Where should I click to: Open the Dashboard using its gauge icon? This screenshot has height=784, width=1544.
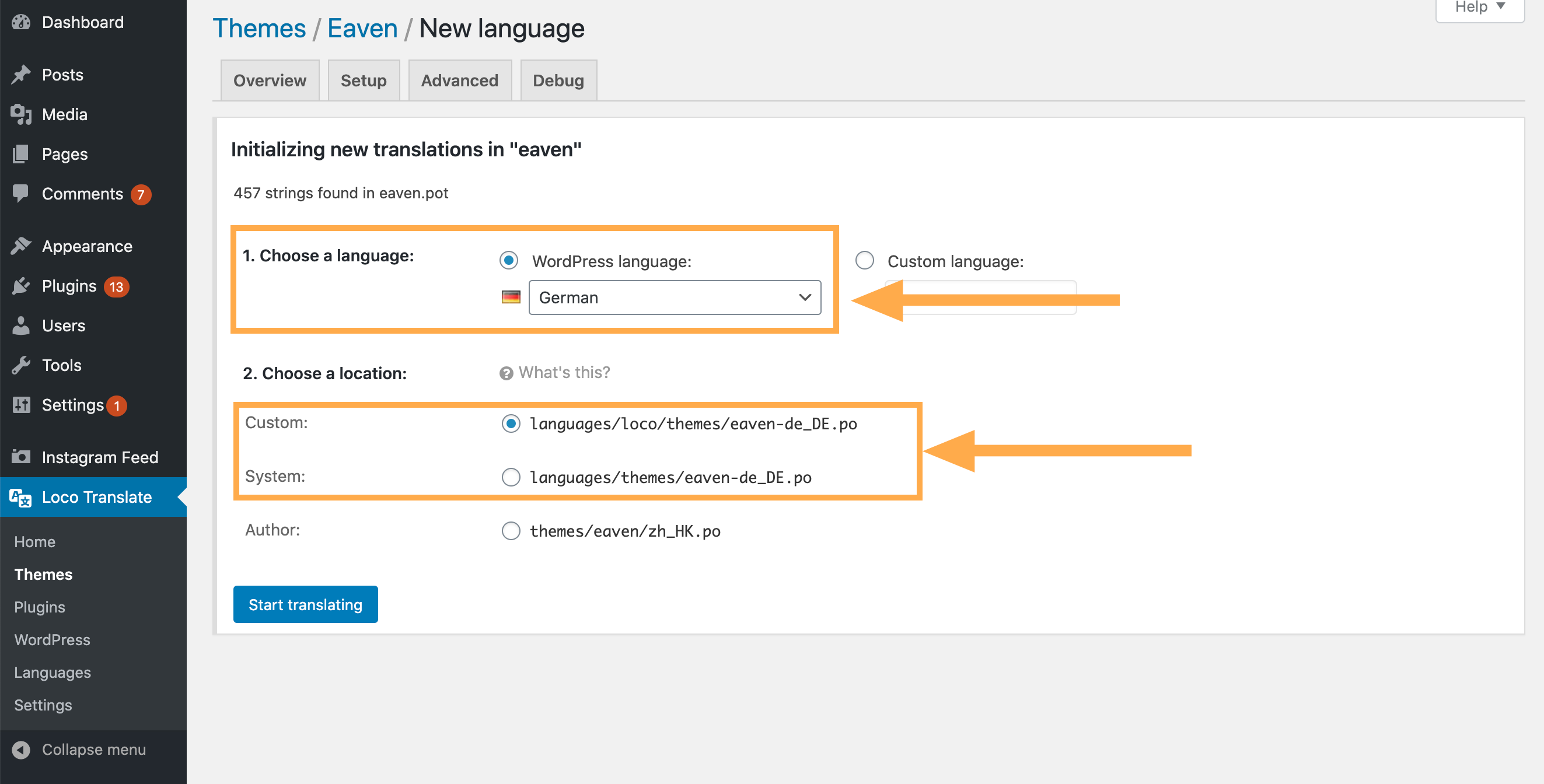[x=21, y=22]
